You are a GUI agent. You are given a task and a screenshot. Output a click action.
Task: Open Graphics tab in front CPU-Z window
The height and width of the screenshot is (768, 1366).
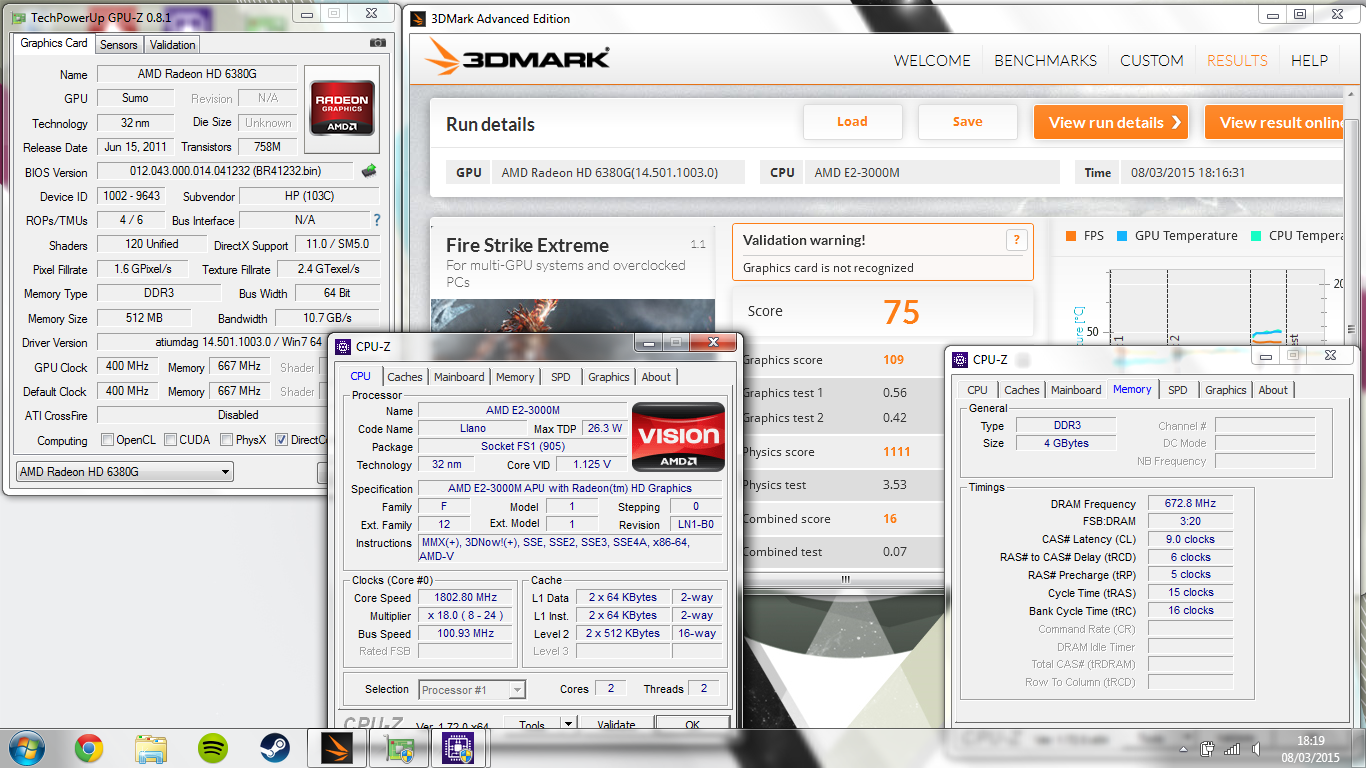coord(609,377)
